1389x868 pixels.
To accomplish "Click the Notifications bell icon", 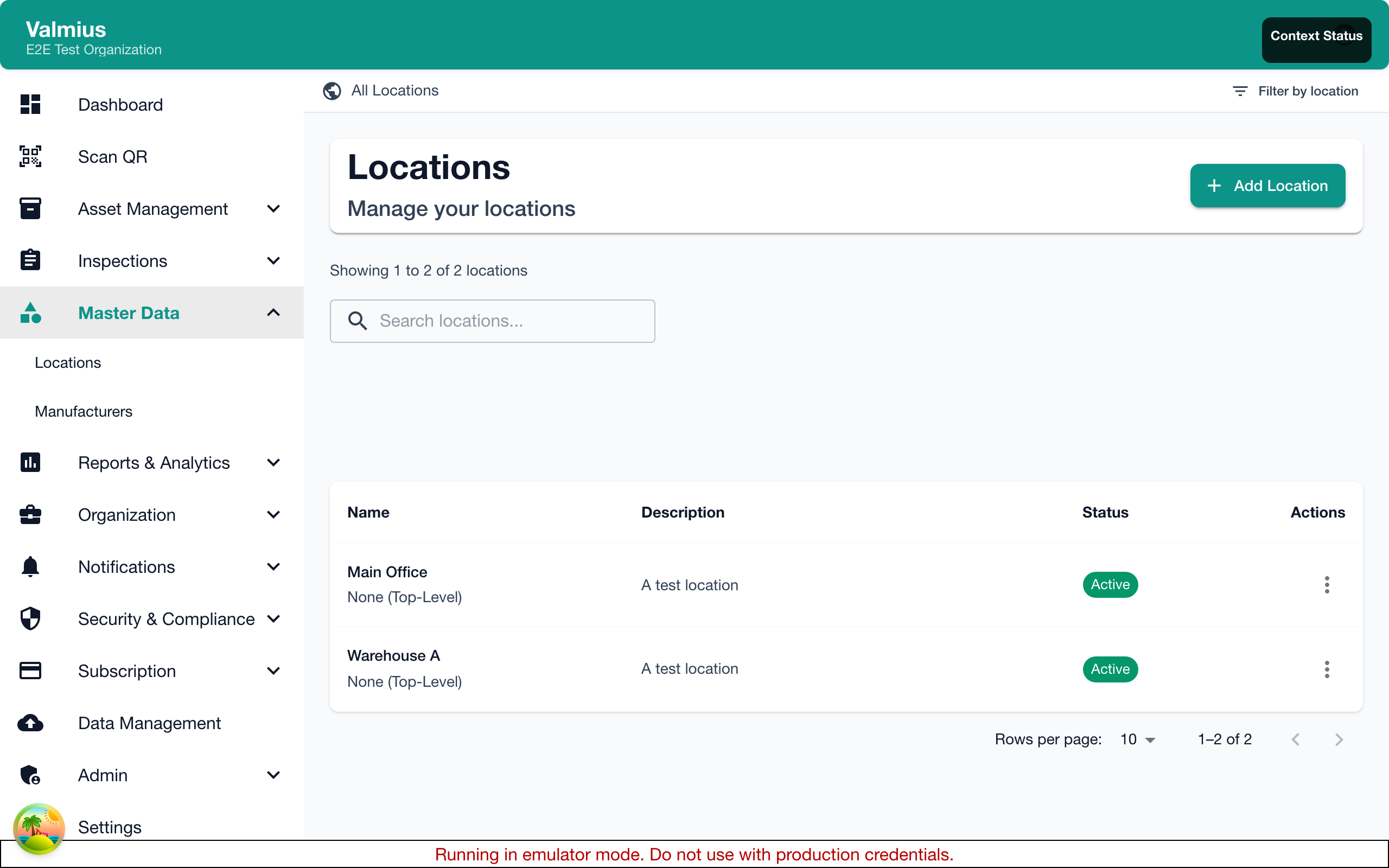I will click(x=30, y=566).
